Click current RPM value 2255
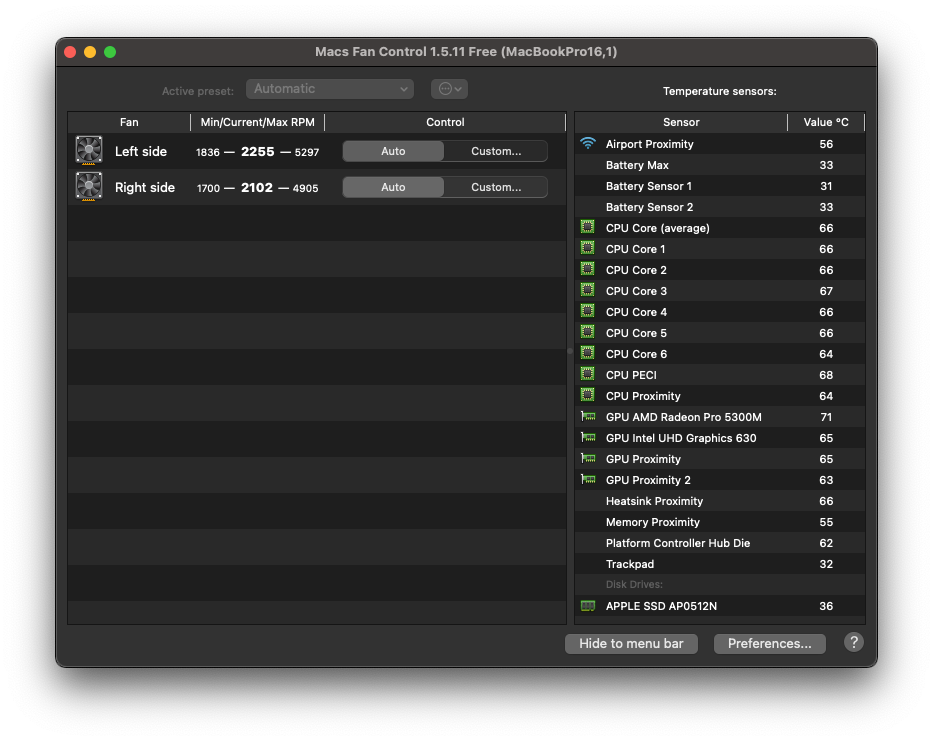The height and width of the screenshot is (741, 933). (x=258, y=151)
